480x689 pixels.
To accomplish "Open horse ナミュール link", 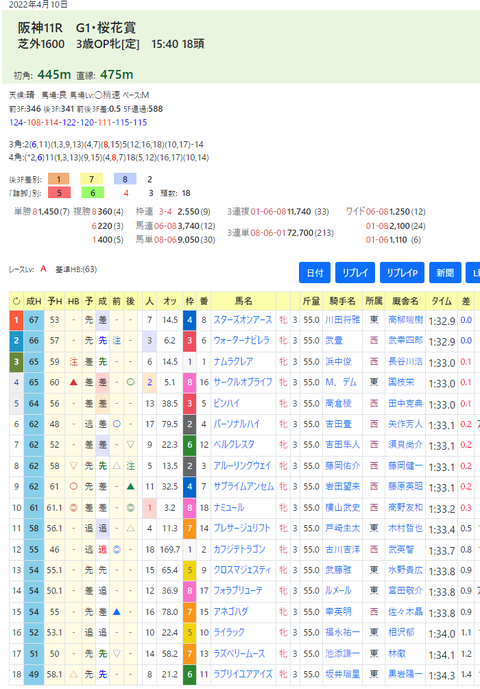I will pos(229,508).
